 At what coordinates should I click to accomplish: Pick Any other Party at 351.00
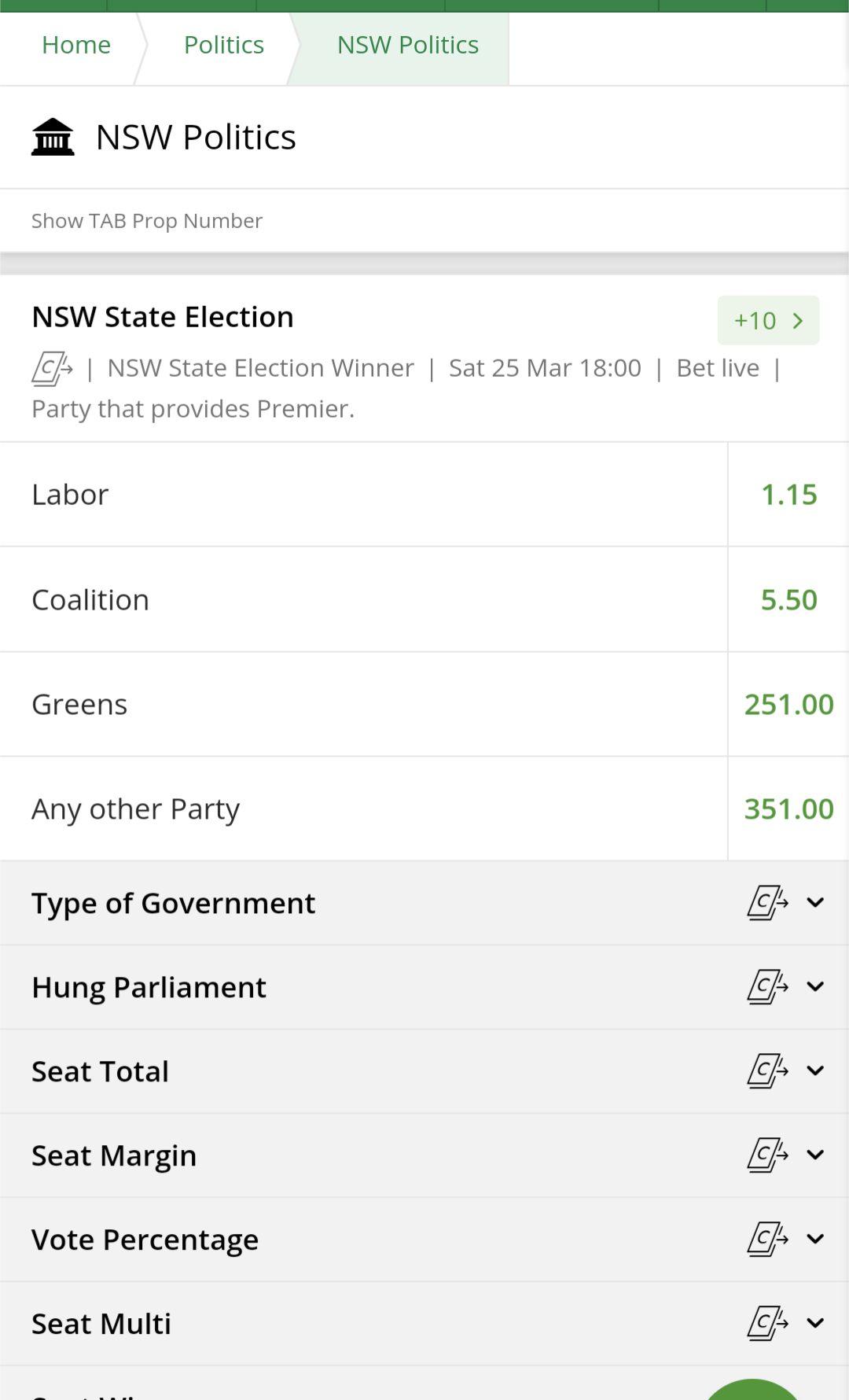tap(788, 809)
